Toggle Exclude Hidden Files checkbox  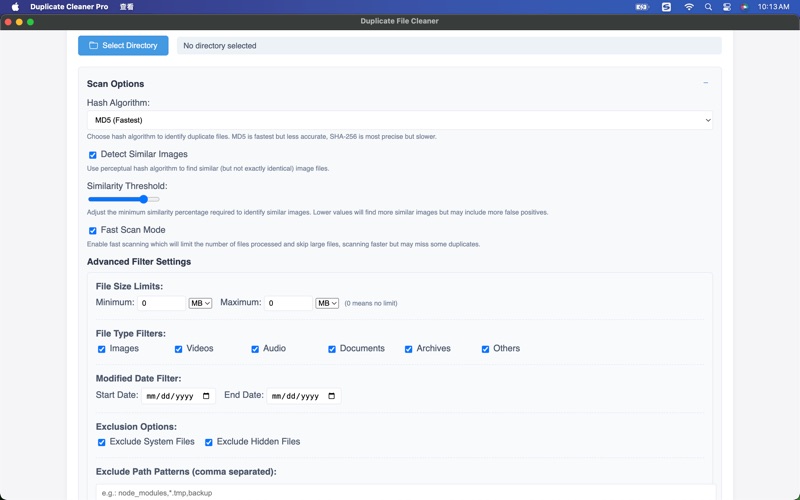coord(209,442)
